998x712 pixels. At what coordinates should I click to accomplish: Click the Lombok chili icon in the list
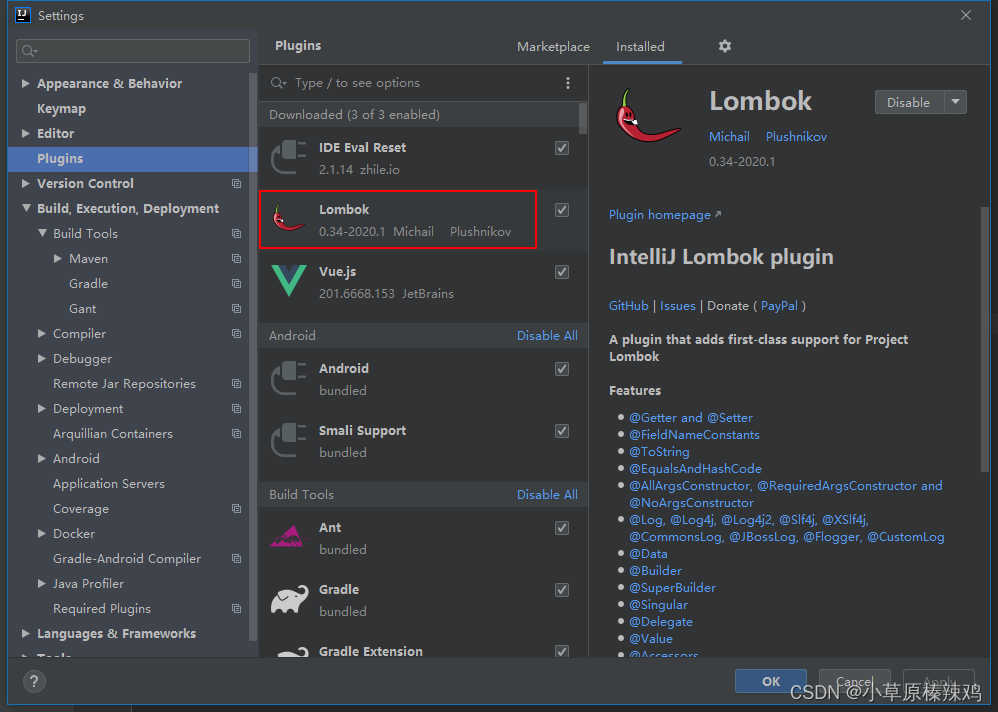tap(288, 218)
